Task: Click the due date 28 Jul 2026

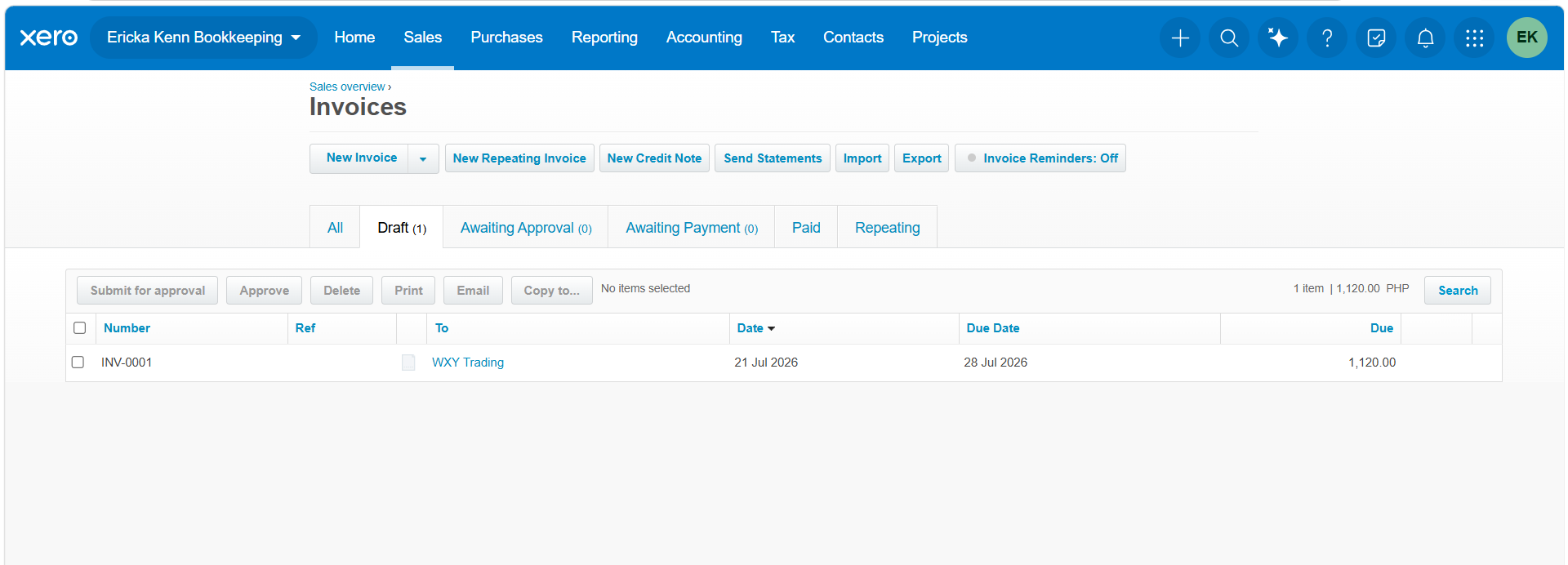Action: click(x=996, y=363)
